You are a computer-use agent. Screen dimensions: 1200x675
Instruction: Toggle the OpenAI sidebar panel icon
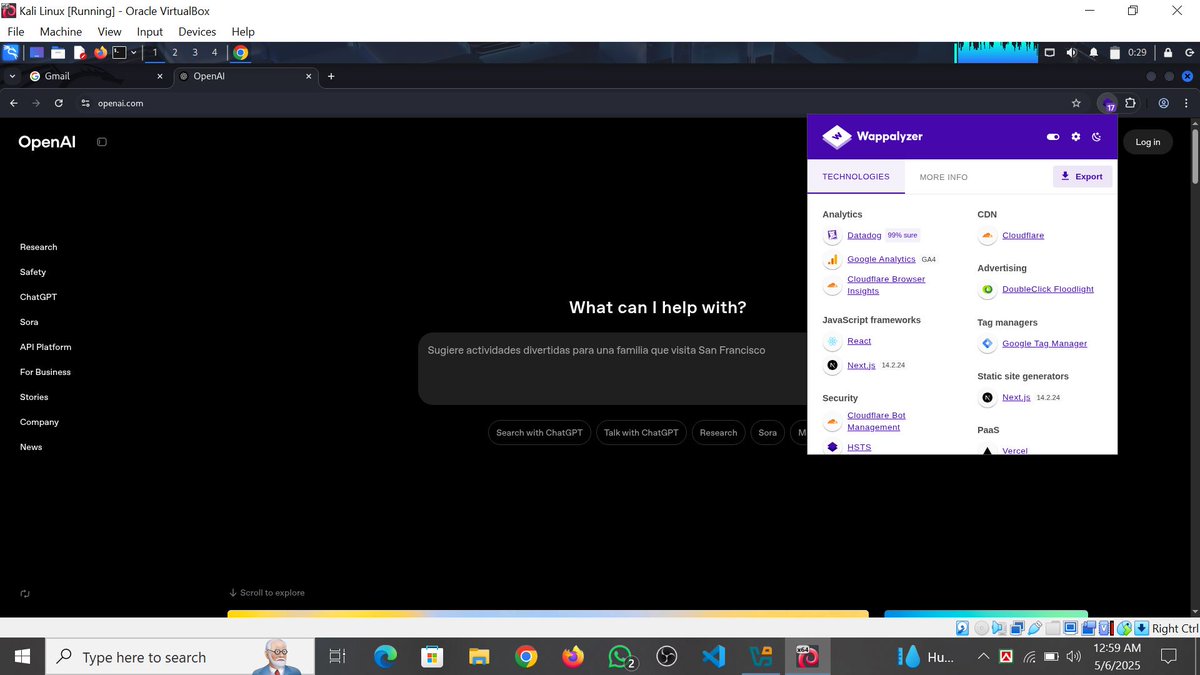[101, 142]
